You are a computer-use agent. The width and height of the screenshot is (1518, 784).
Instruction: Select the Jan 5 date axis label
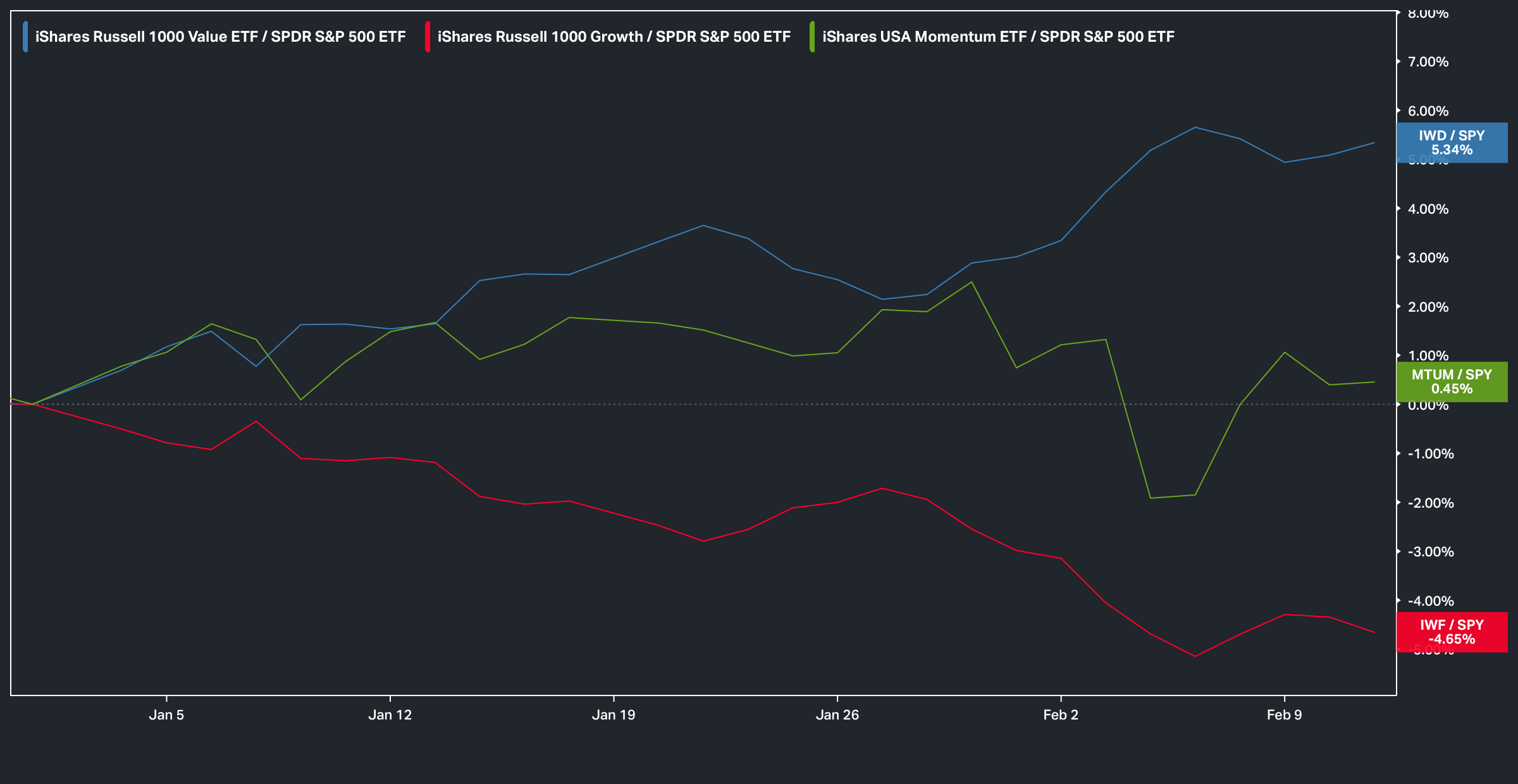coord(166,715)
